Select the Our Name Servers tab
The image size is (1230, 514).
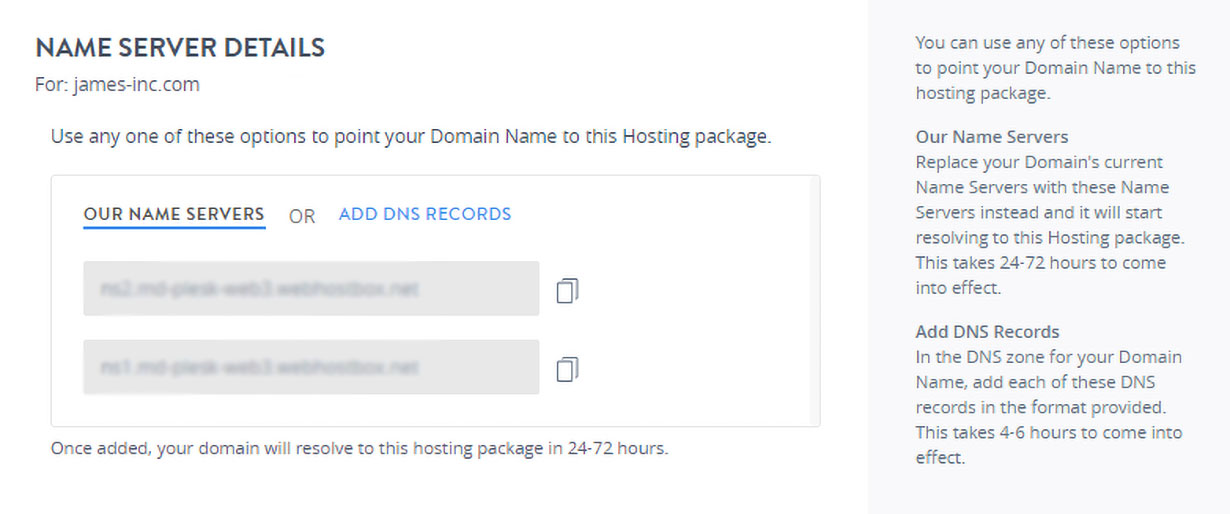coord(174,214)
